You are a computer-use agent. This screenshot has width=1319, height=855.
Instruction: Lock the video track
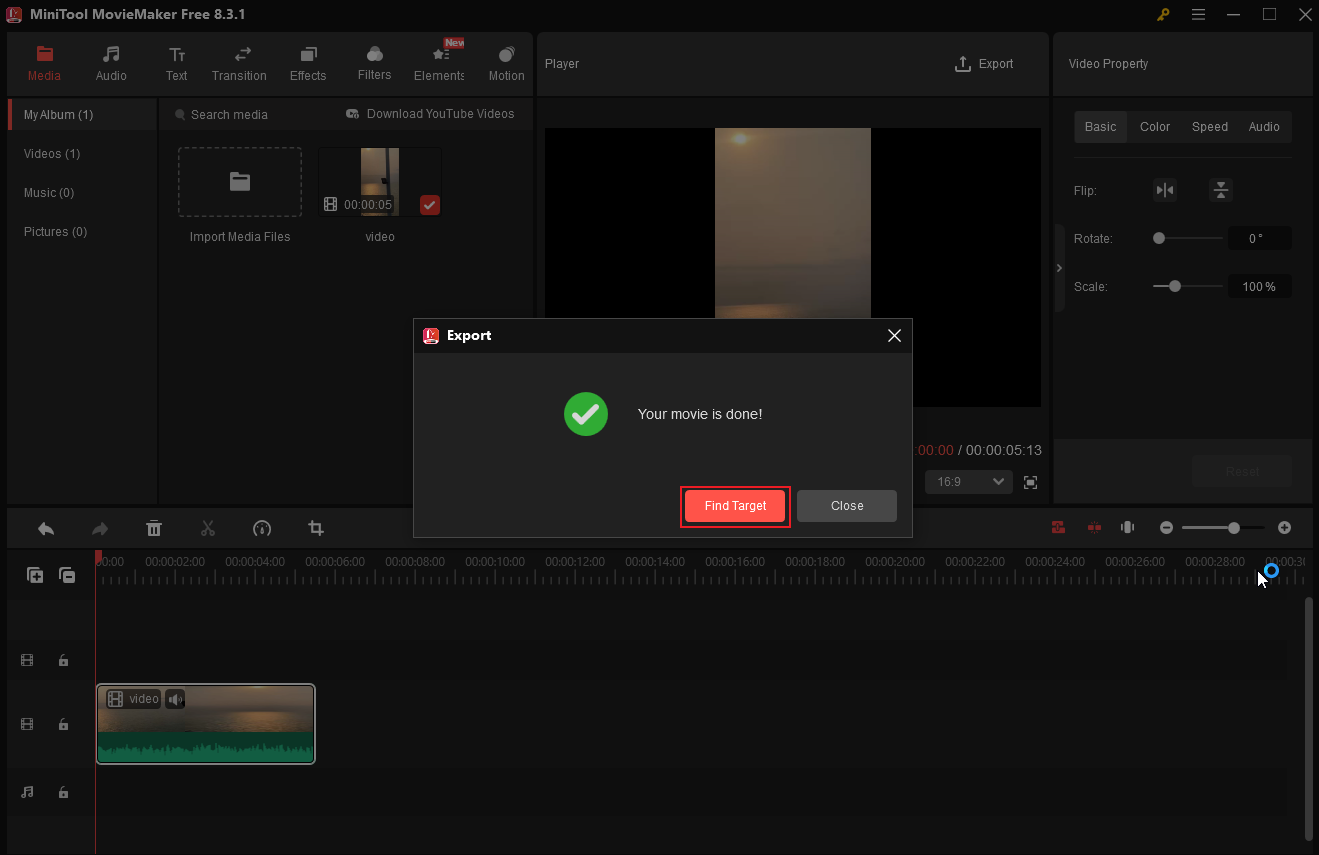click(63, 723)
